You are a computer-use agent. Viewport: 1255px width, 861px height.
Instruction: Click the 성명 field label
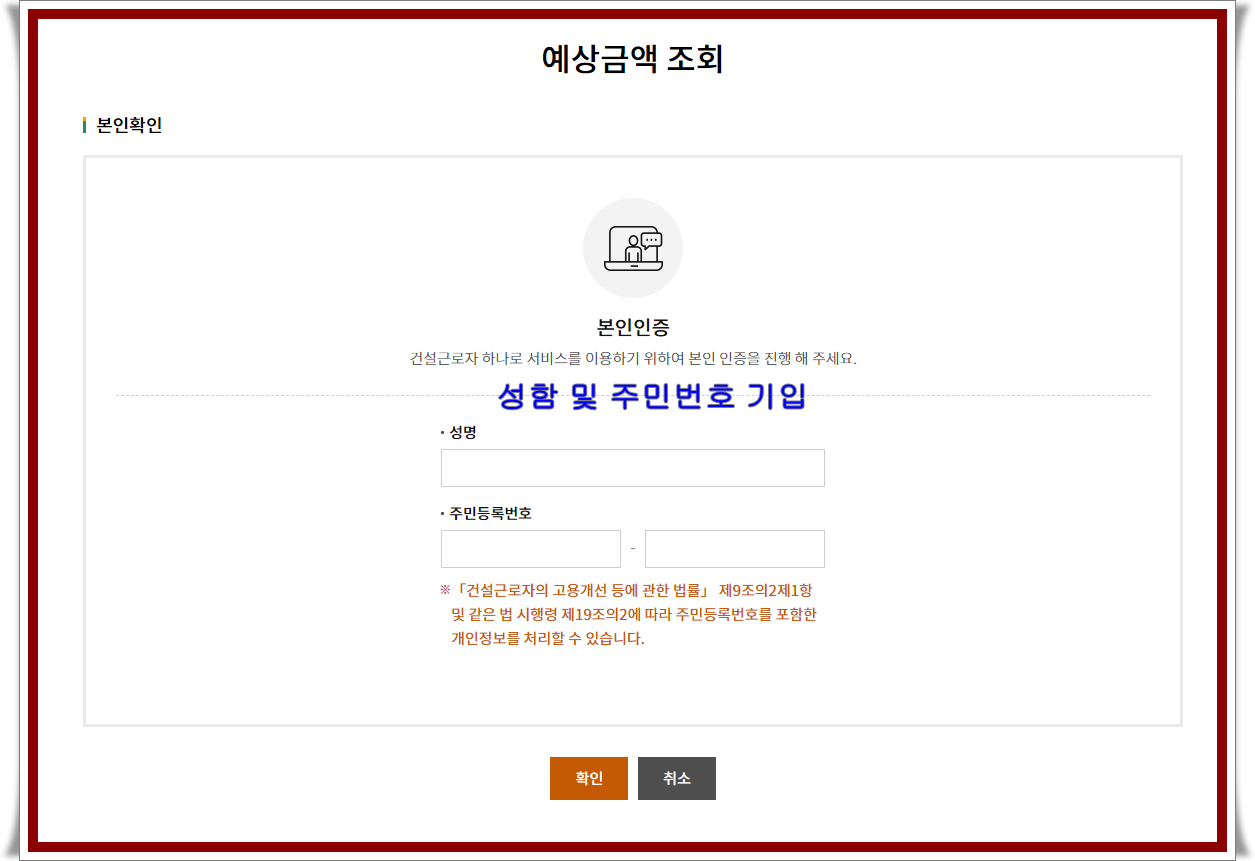[x=462, y=432]
